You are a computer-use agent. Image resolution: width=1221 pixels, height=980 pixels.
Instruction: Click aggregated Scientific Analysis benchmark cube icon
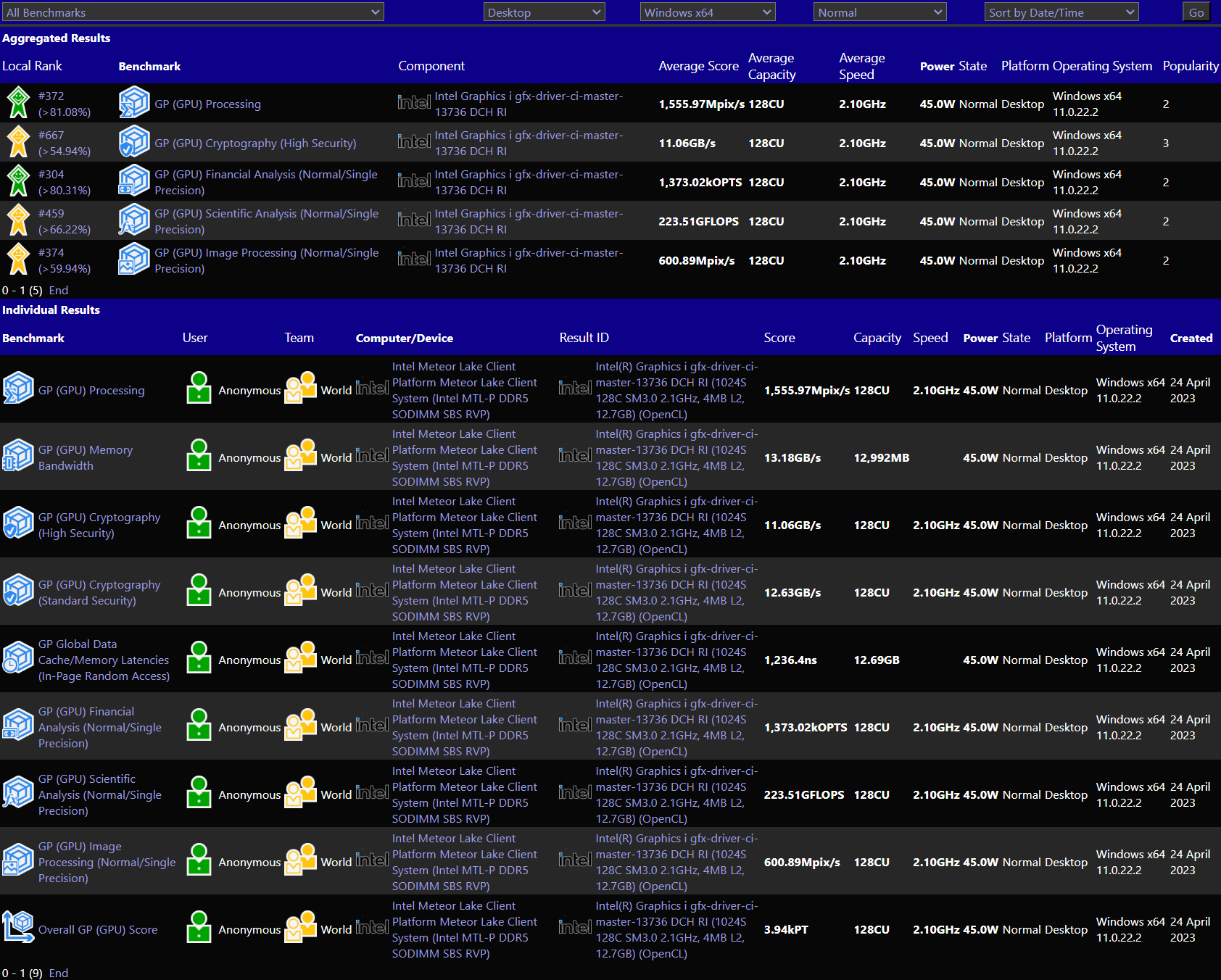(x=134, y=220)
